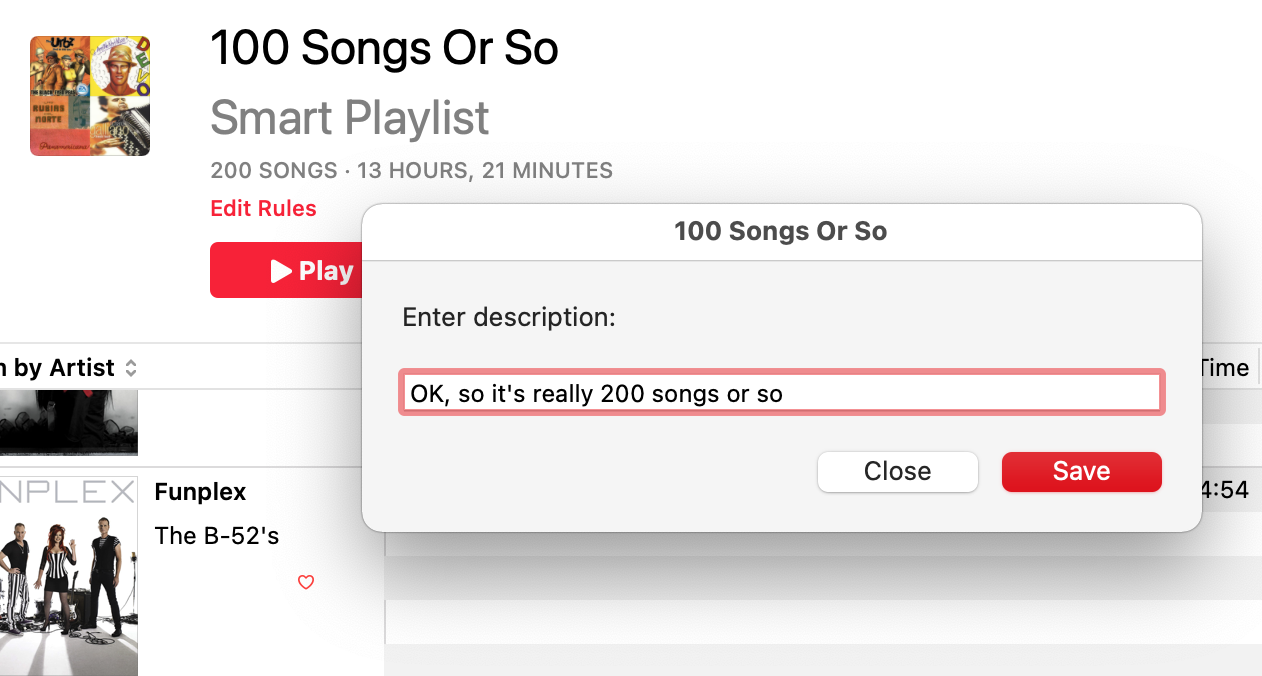
Task: Save the playlist description
Action: click(x=1081, y=472)
